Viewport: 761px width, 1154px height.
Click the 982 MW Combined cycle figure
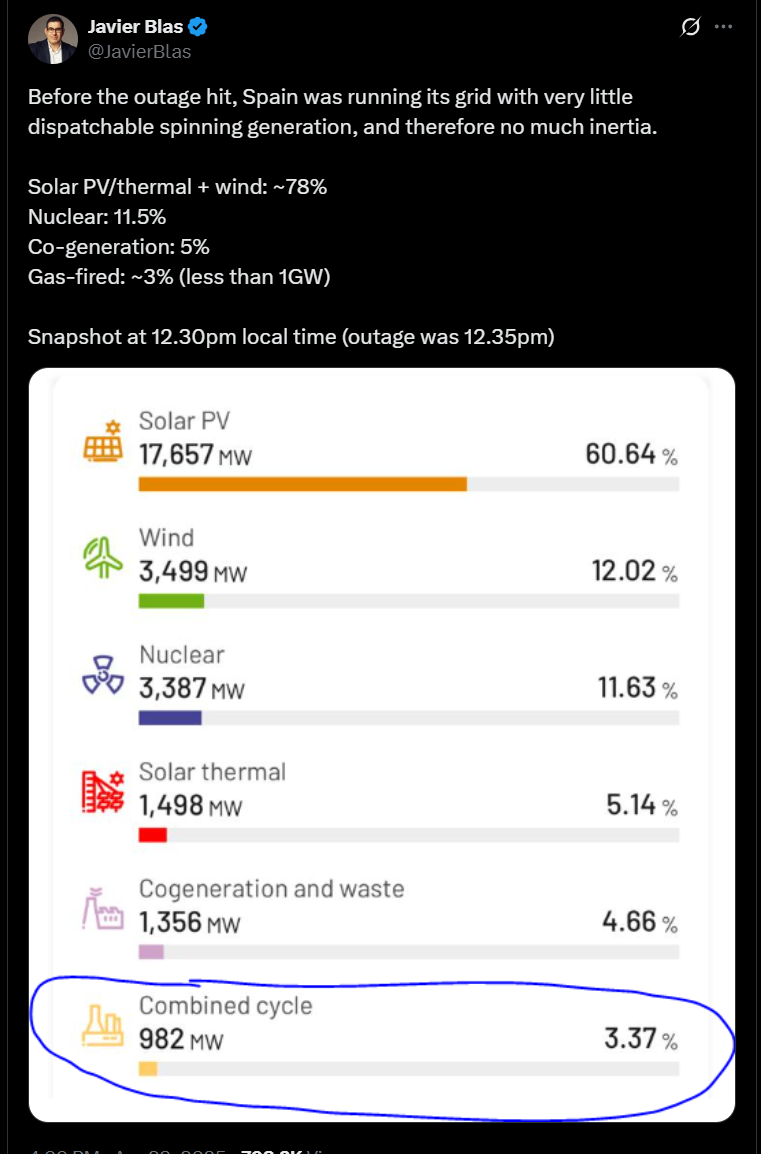click(181, 1040)
